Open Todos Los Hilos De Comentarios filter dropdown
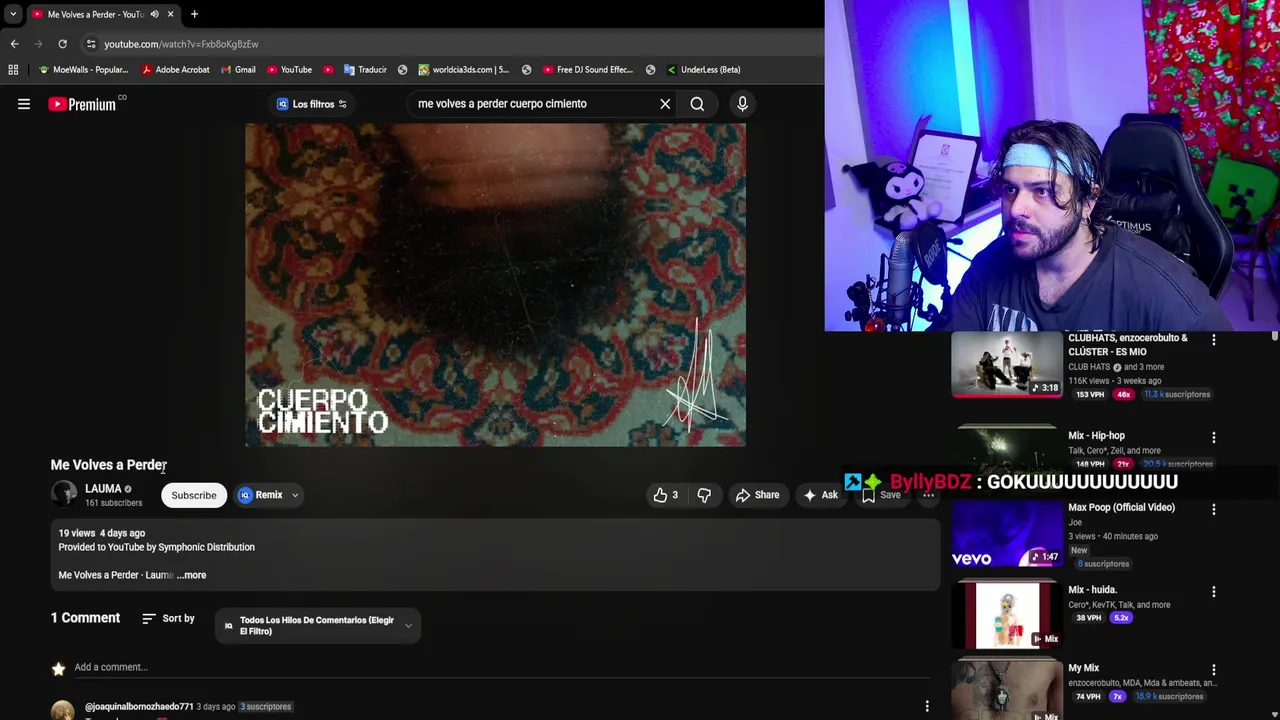This screenshot has height=720, width=1280. pos(318,626)
